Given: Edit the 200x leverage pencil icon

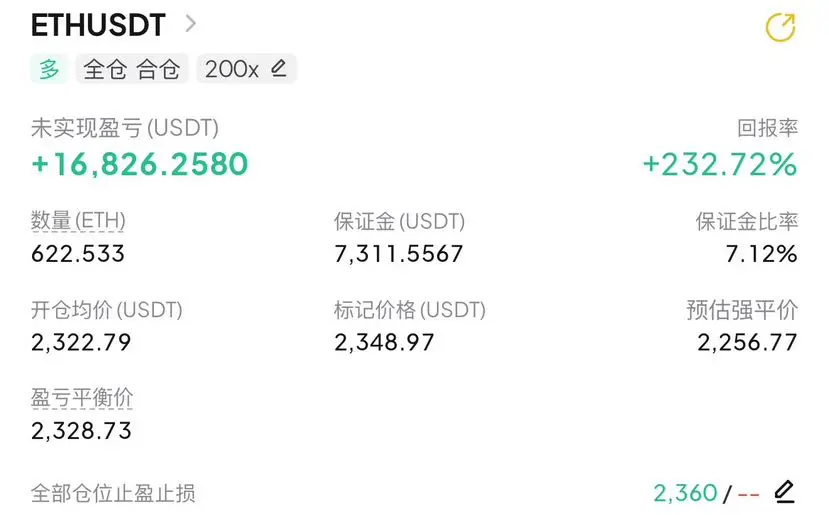Looking at the screenshot, I should click(x=279, y=68).
